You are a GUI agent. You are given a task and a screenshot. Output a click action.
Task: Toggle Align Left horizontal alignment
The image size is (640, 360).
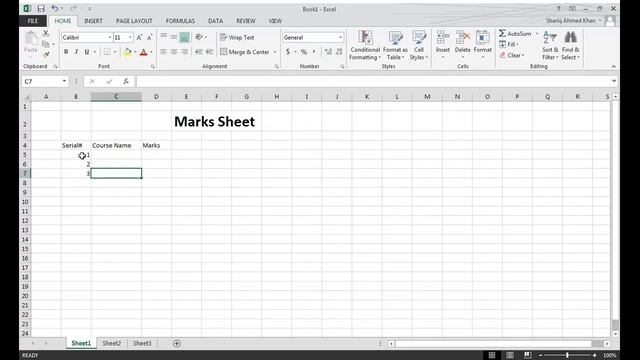pyautogui.click(x=164, y=52)
